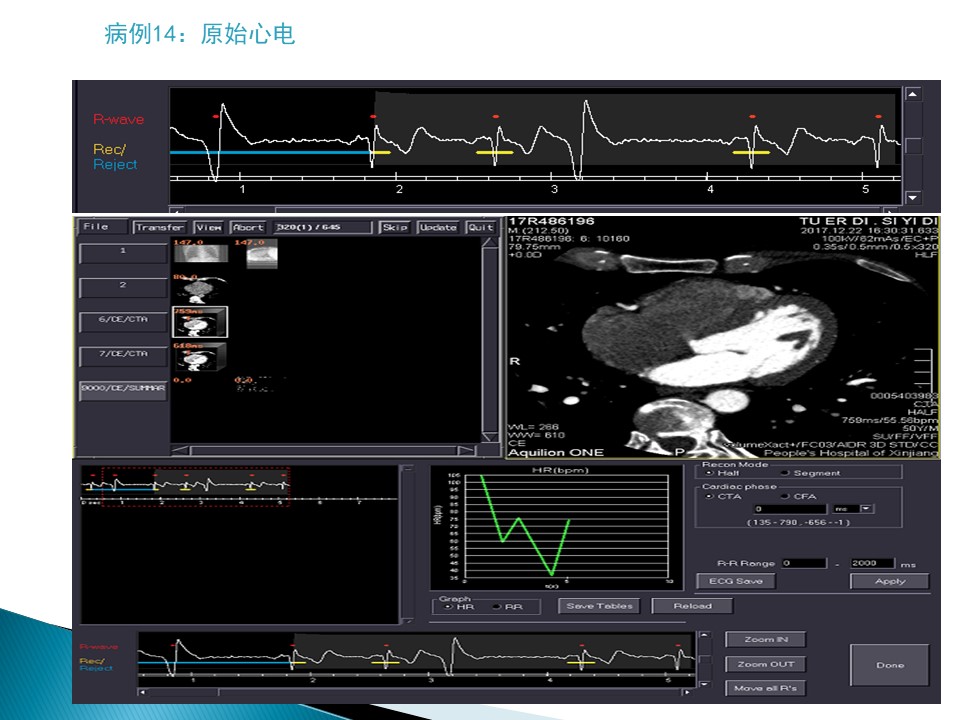
Task: Open the Transfer menu
Action: coord(160,227)
